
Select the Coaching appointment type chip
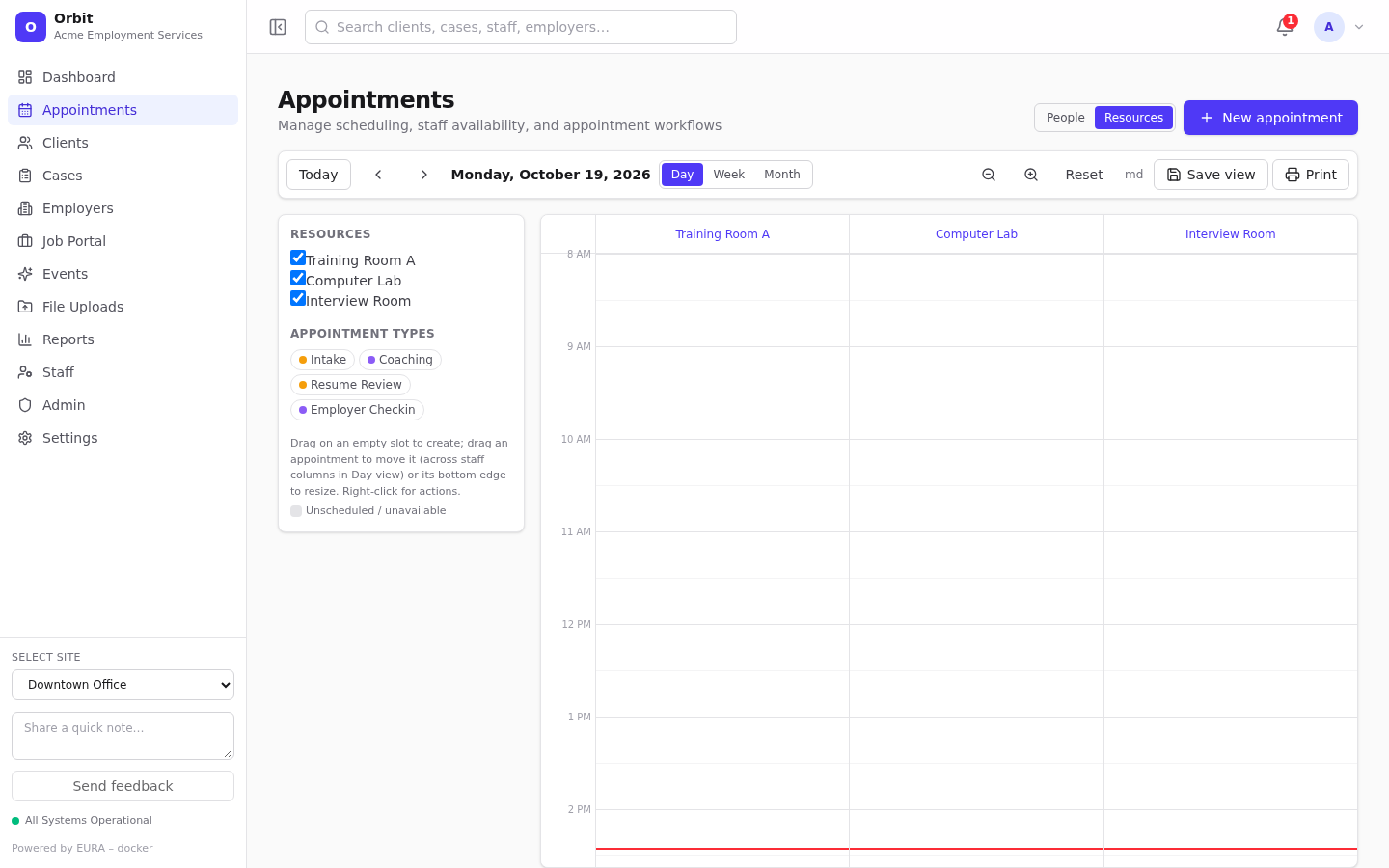point(400,360)
